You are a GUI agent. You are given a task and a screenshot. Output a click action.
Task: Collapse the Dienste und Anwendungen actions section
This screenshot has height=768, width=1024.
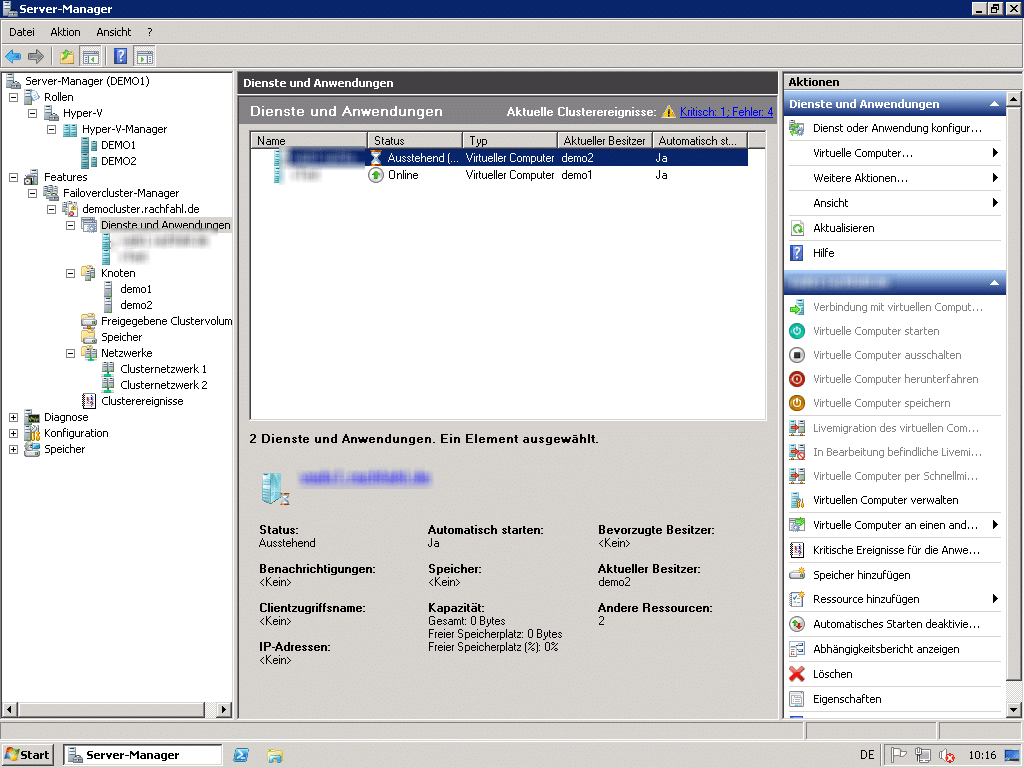coord(994,104)
